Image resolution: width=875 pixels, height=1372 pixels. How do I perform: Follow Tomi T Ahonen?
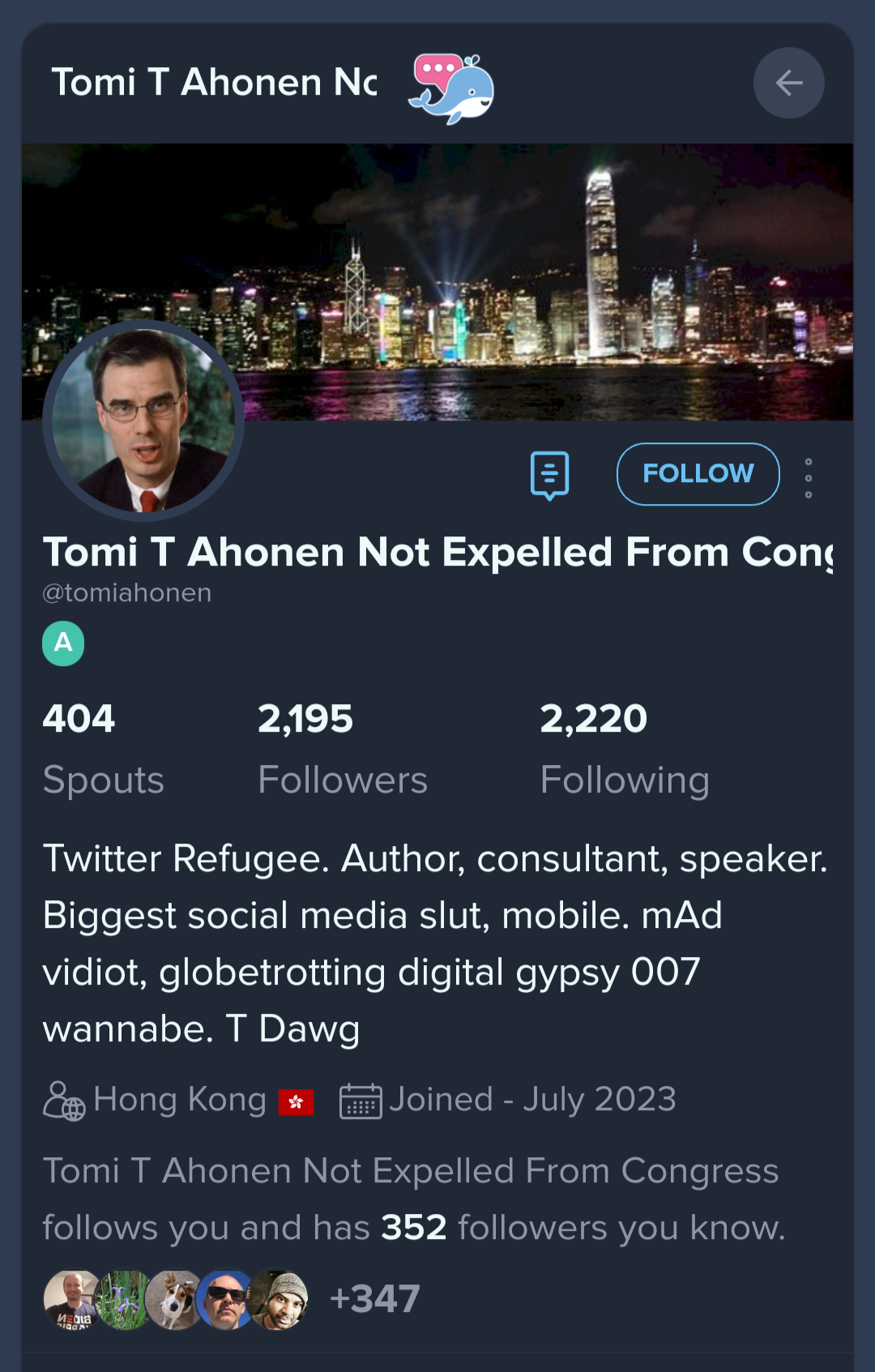point(698,474)
